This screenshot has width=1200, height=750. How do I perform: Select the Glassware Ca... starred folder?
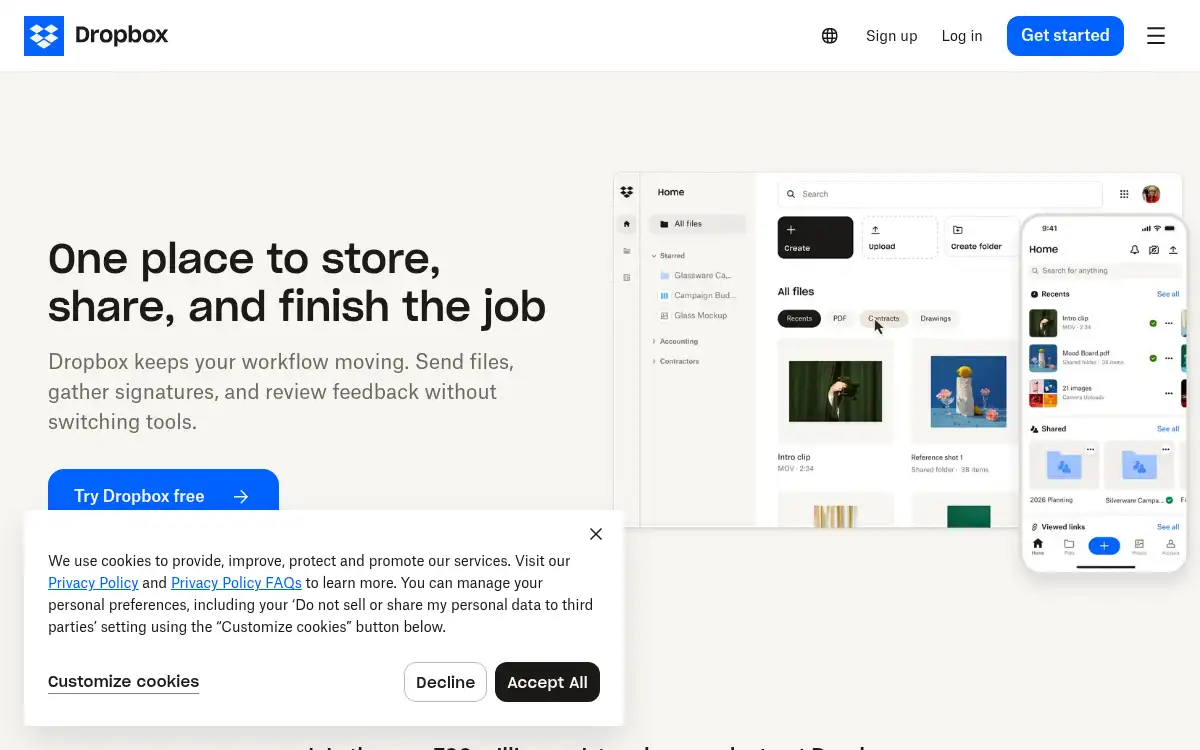695,275
